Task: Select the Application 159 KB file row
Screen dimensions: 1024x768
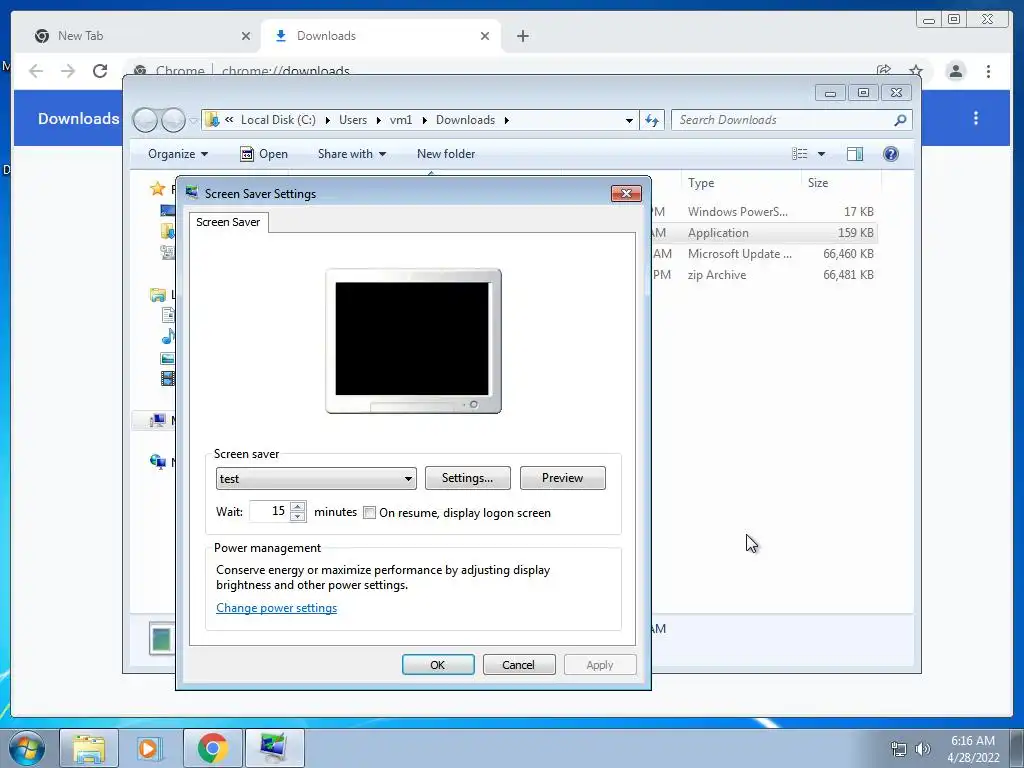Action: coord(764,232)
